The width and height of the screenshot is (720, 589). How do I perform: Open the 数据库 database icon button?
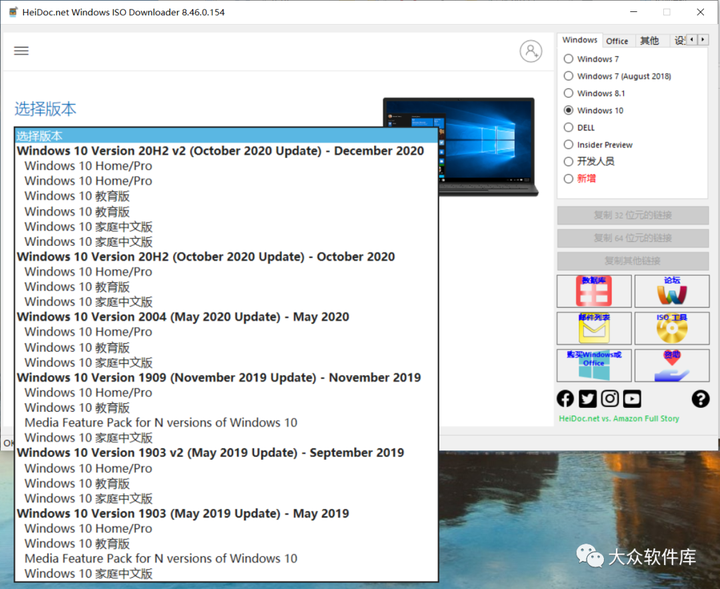[x=594, y=291]
